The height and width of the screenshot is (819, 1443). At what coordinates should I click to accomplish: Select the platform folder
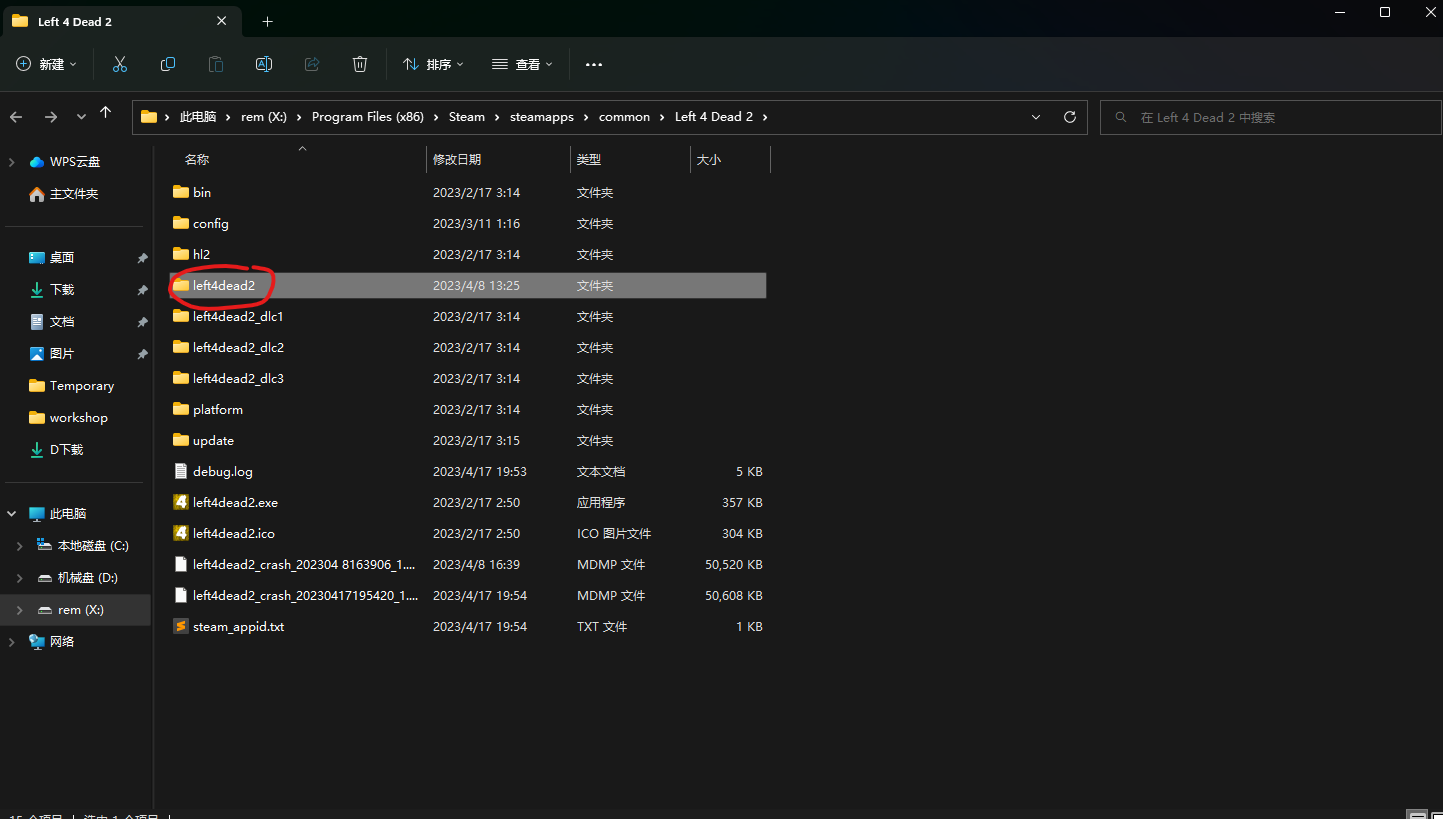(468, 409)
